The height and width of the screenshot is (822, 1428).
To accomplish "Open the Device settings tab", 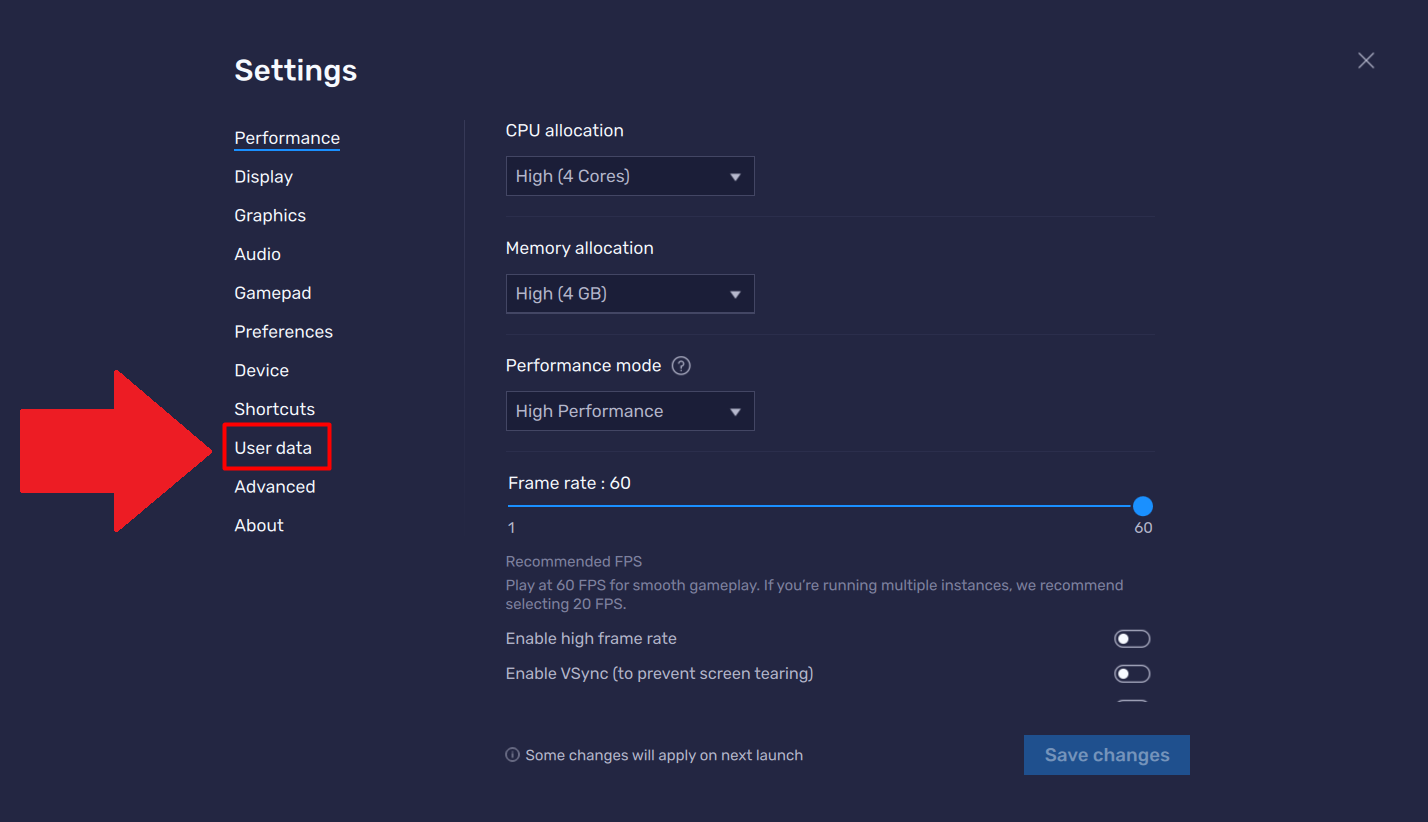I will (x=261, y=371).
